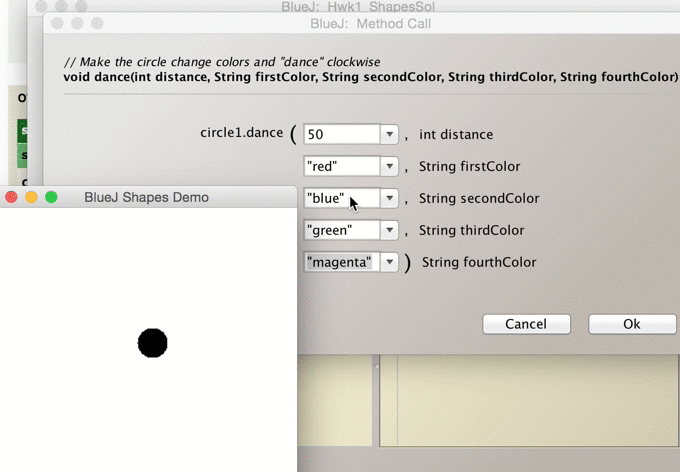Screen dimensions: 680x472
Task: Click the firstColor field containing "red"
Action: tap(340, 166)
